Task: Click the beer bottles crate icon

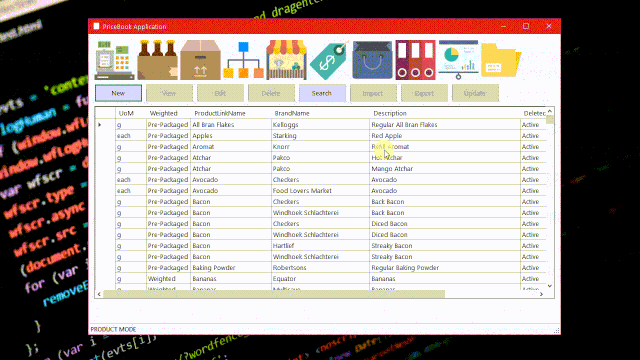Action: 157,60
